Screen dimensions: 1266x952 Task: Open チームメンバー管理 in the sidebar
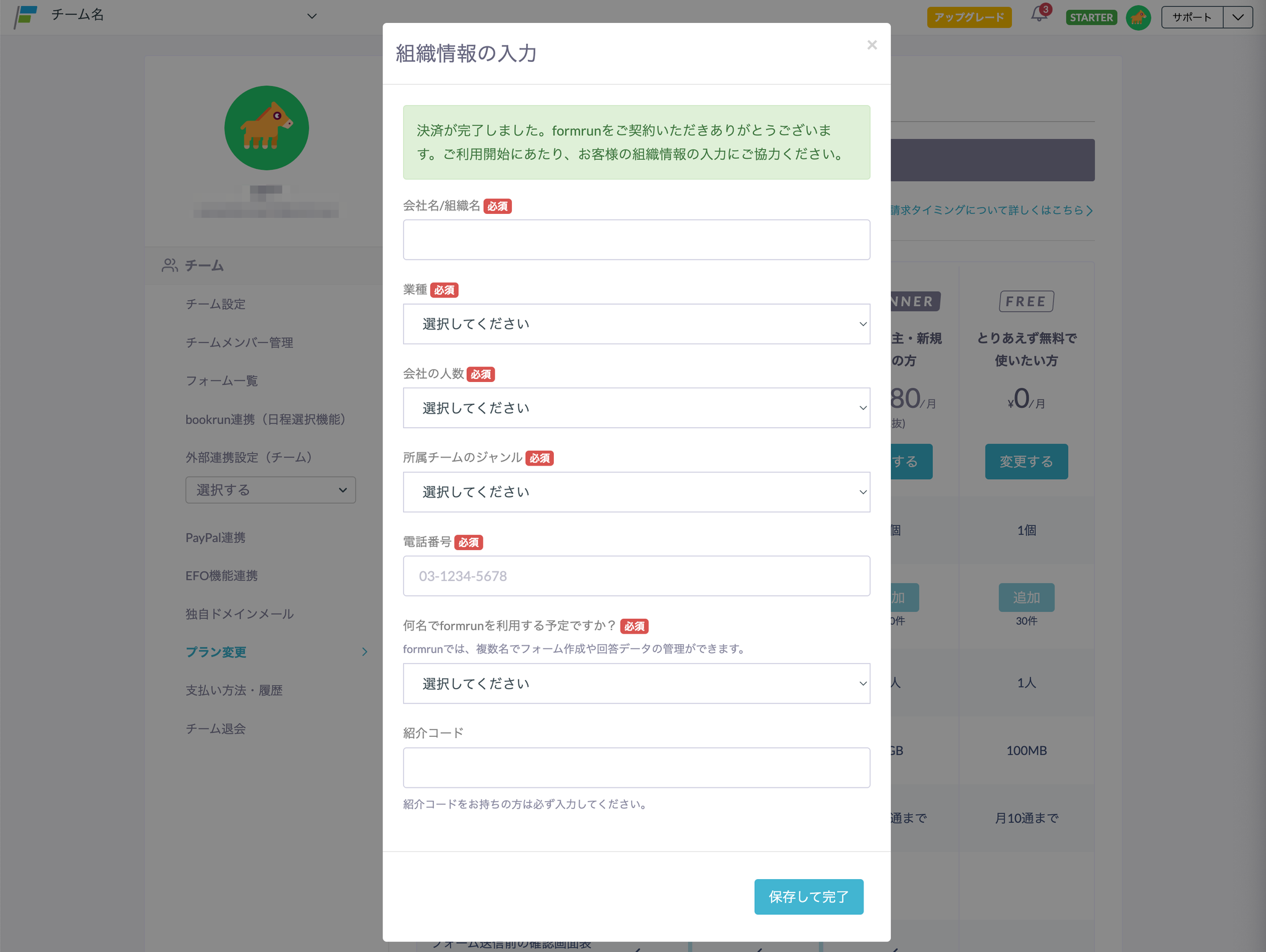coord(239,342)
